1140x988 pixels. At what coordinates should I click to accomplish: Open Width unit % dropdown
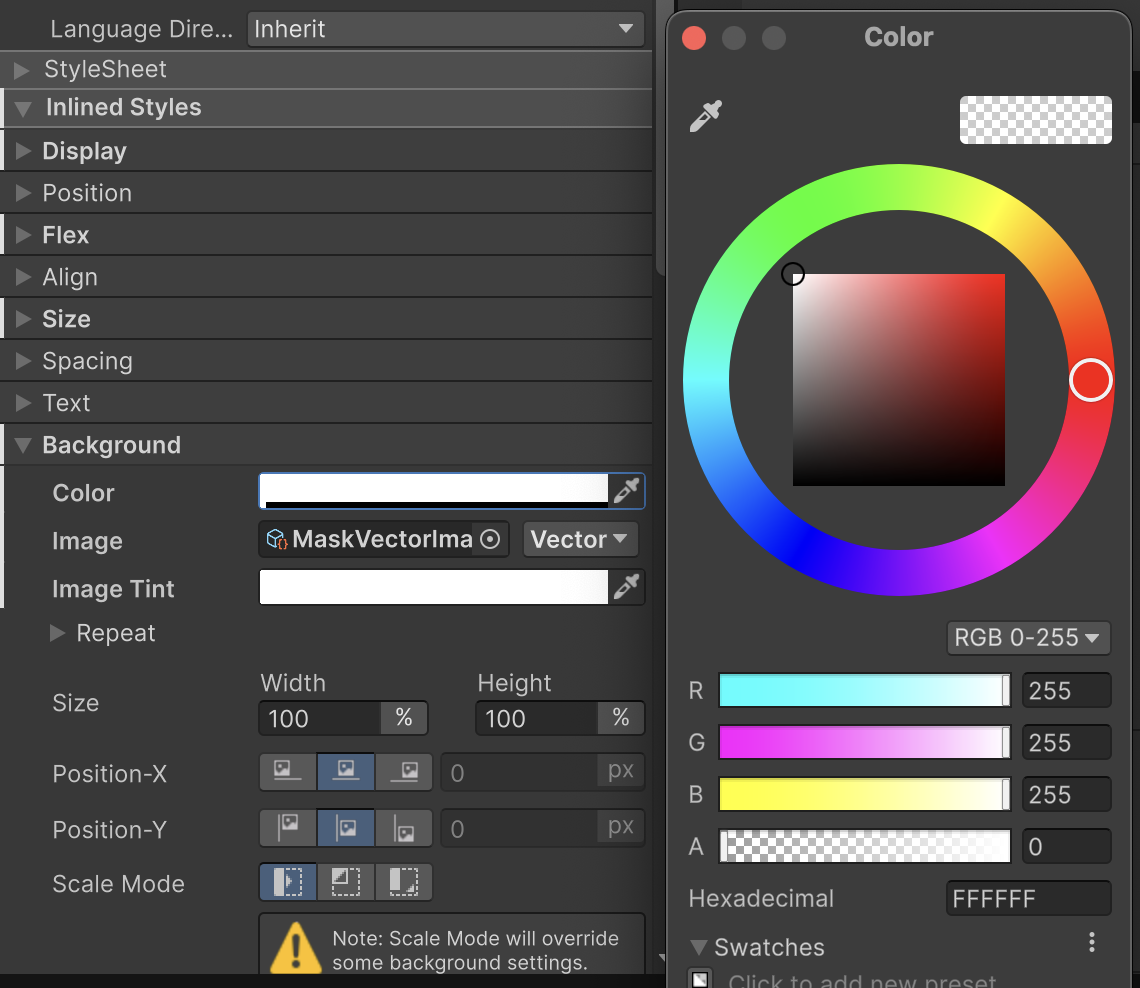pos(404,718)
